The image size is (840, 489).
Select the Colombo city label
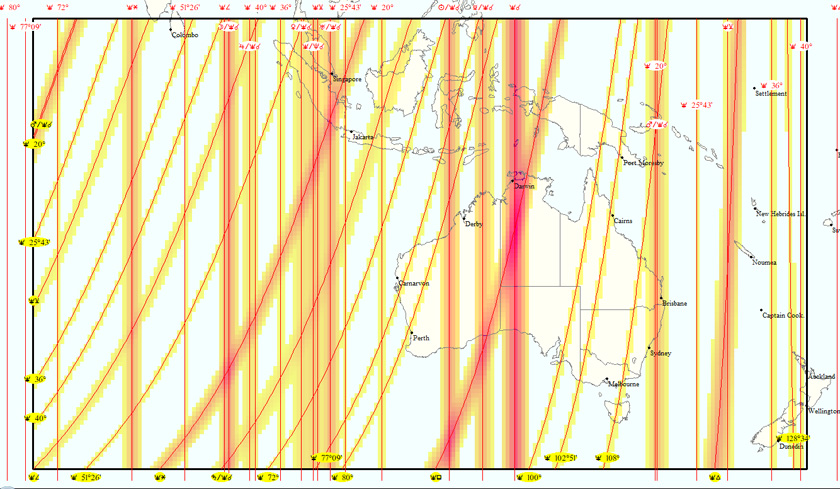[185, 35]
